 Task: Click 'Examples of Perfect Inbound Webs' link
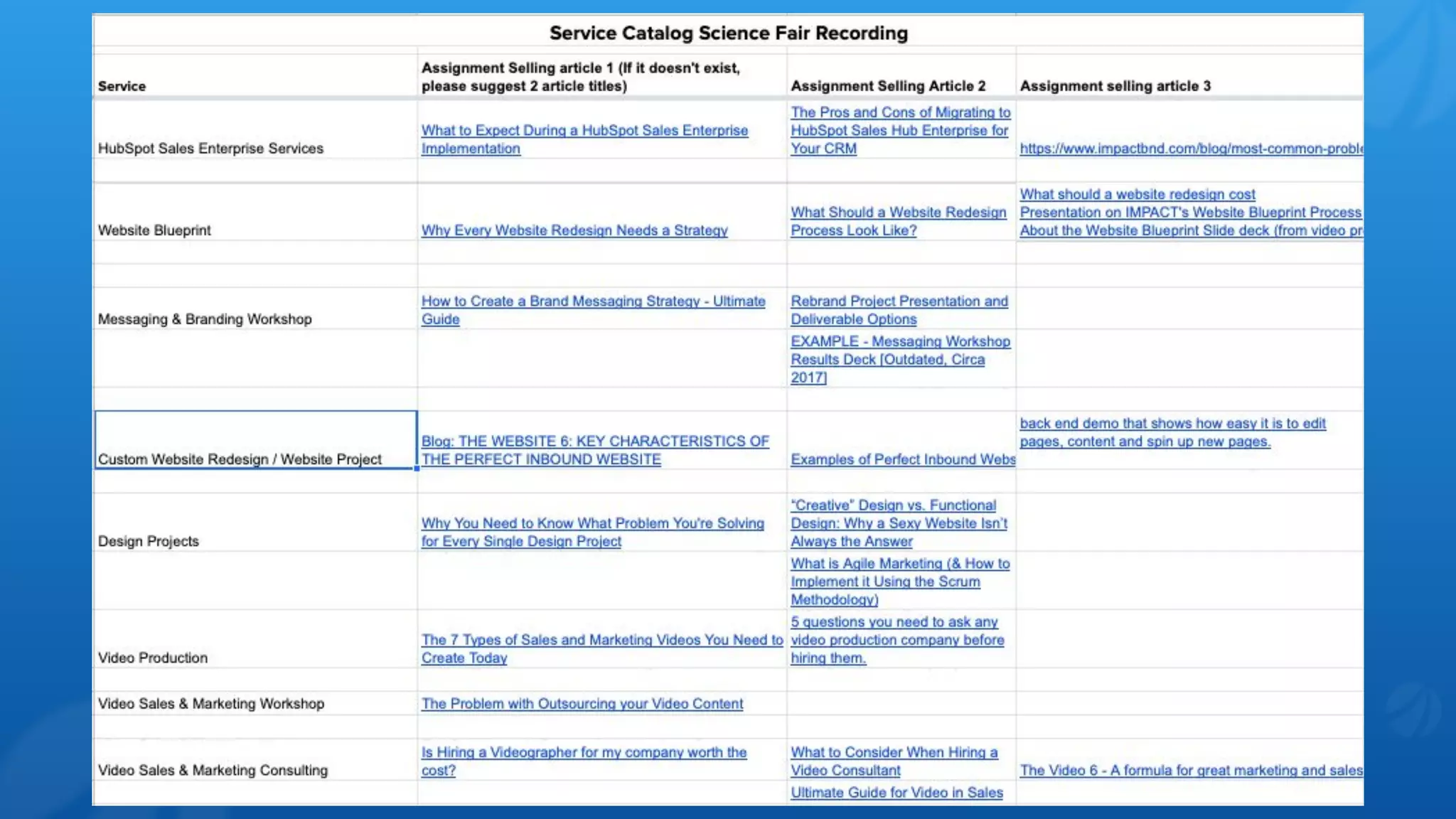tap(902, 460)
